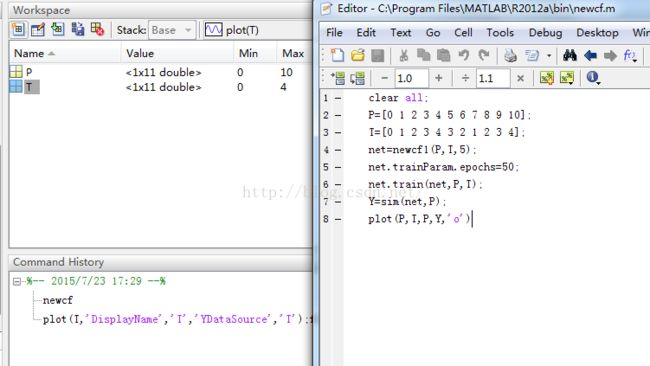The width and height of the screenshot is (650, 366).
Task: Click code line 'net=newcf1(P,I,5);'
Action: (x=422, y=150)
